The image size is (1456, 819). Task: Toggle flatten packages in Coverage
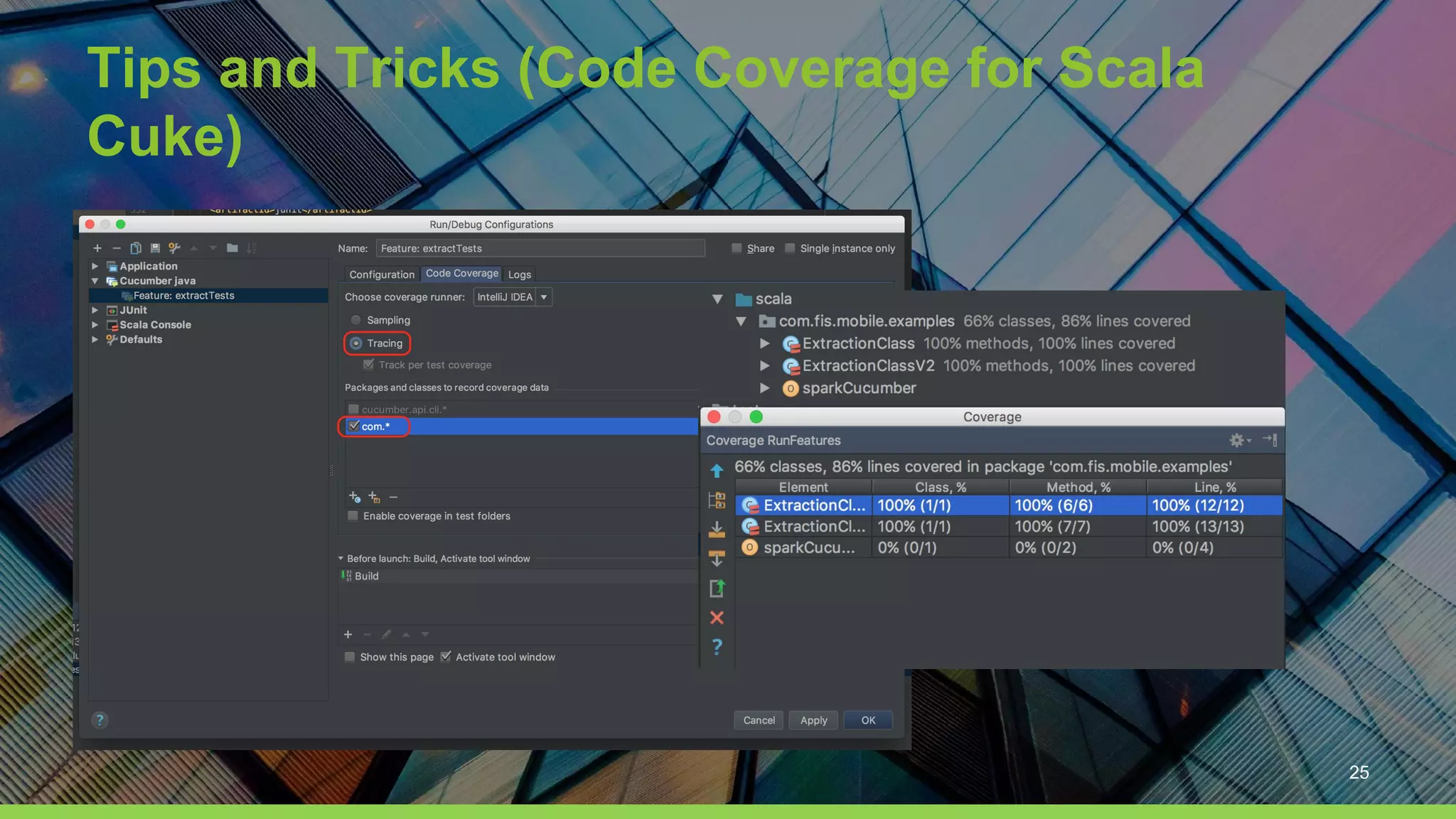pyautogui.click(x=717, y=500)
